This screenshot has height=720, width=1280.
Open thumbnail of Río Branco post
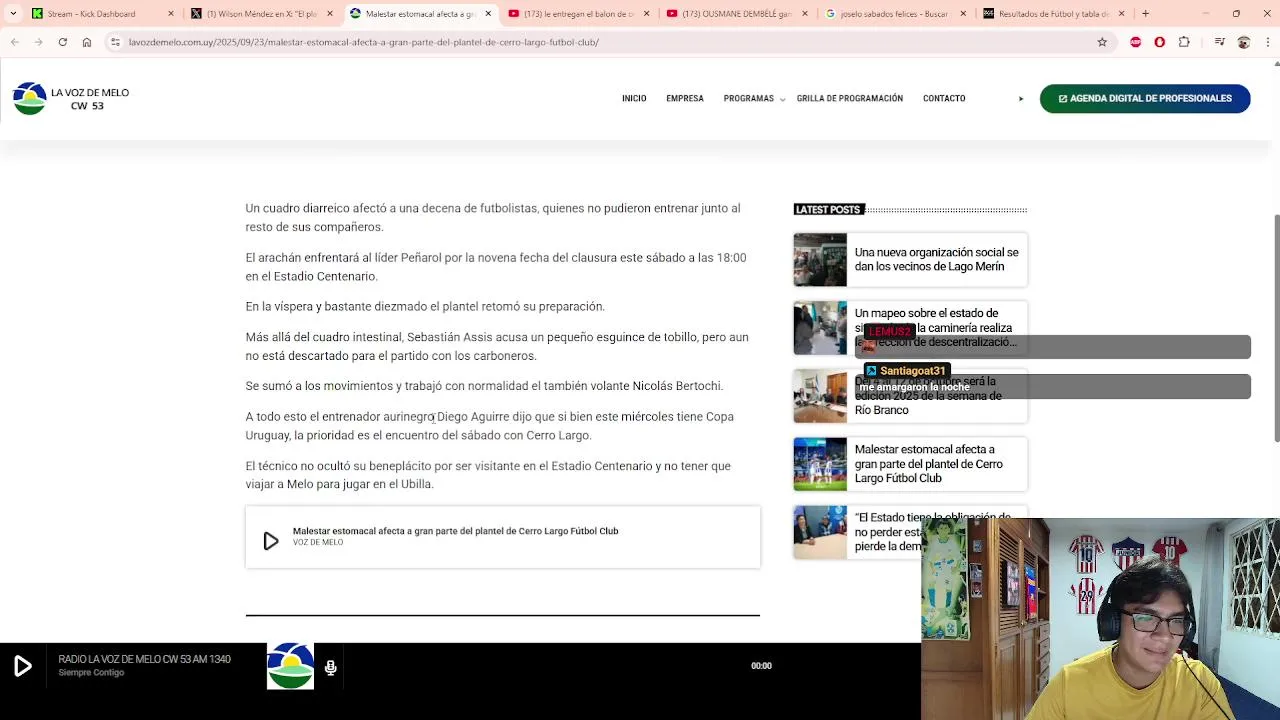pyautogui.click(x=820, y=396)
